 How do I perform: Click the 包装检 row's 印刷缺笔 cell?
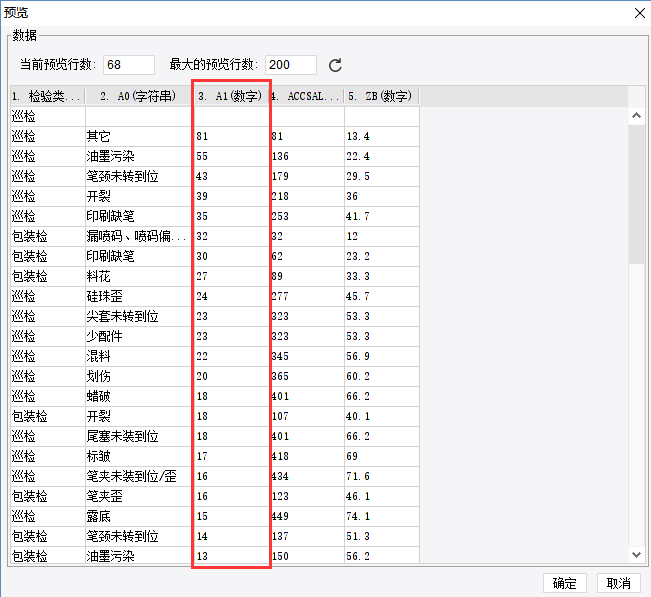click(139, 256)
